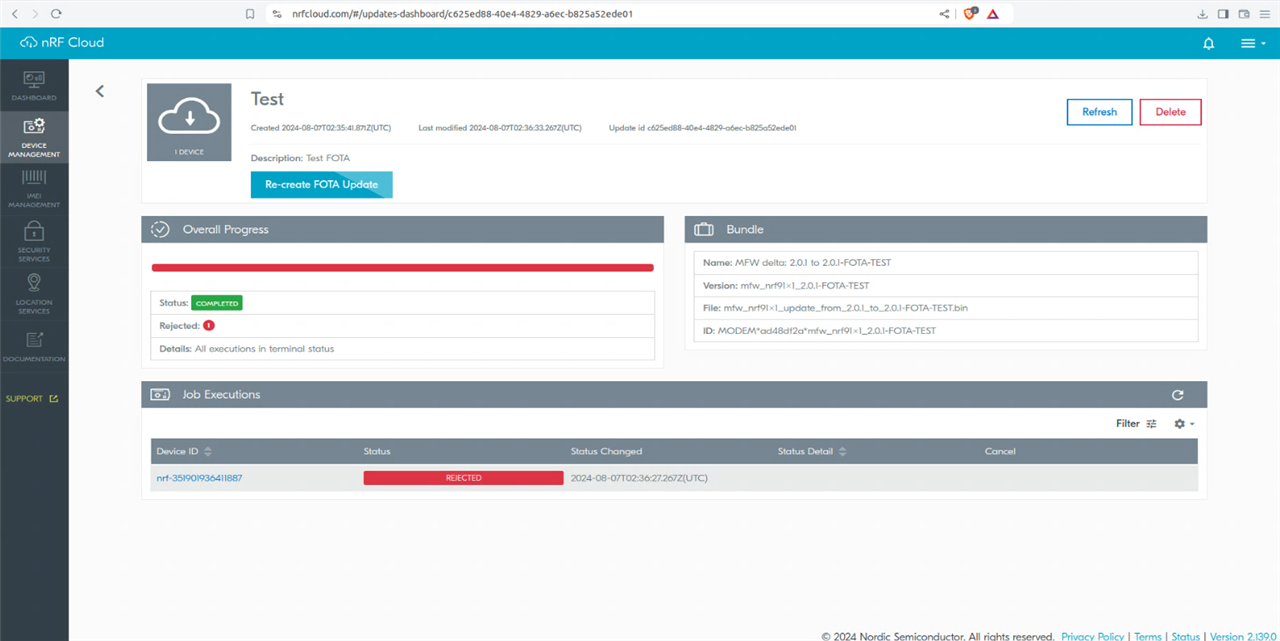Viewport: 1280px width, 641px height.
Task: Open the notifications bell
Action: click(1209, 44)
